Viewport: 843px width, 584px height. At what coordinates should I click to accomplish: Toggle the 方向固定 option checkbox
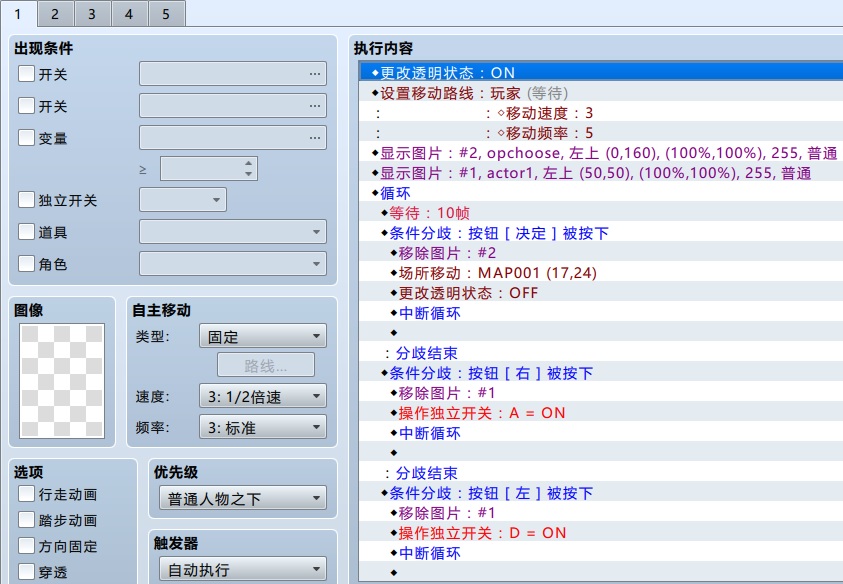click(x=26, y=546)
